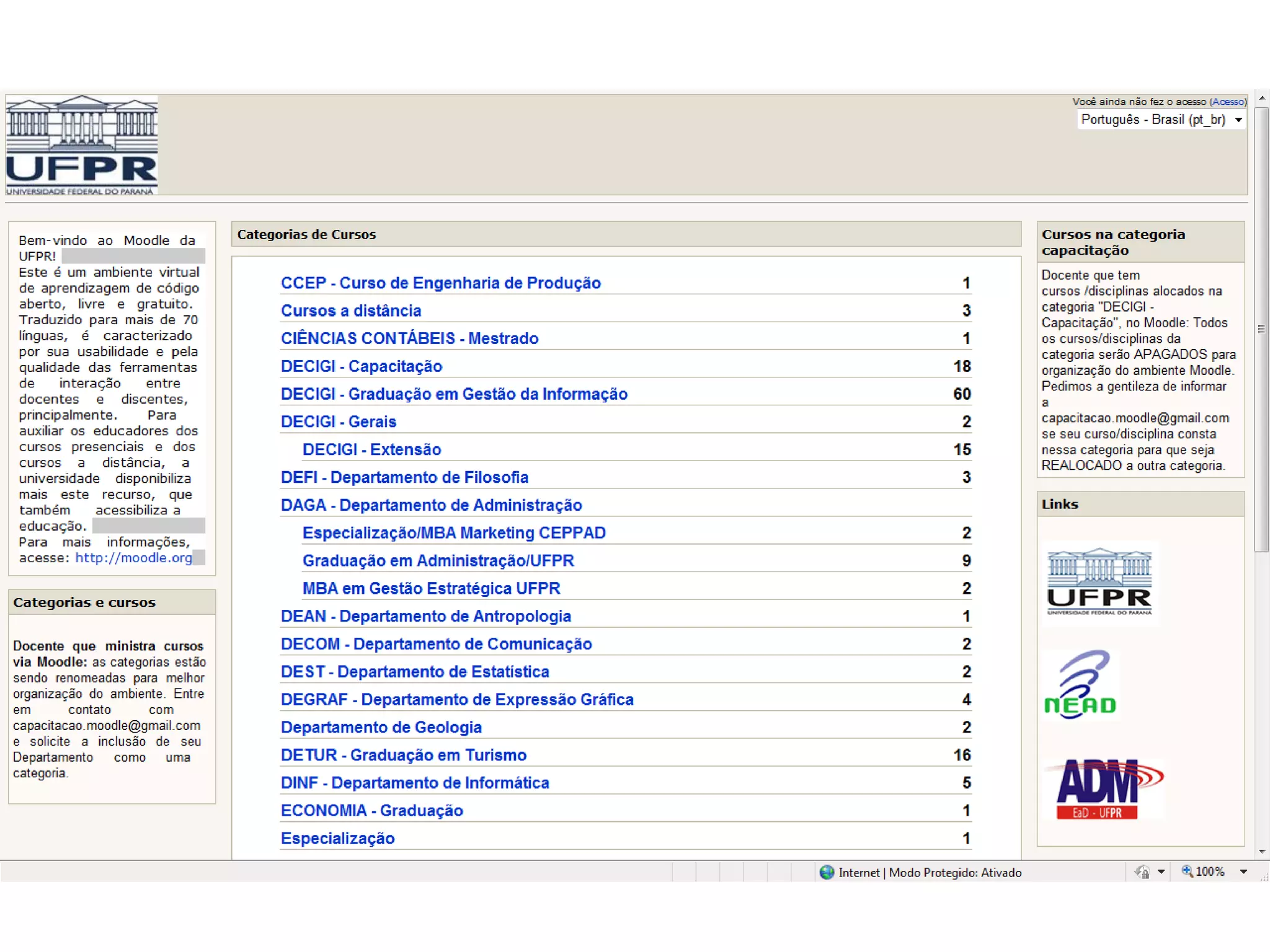
Task: Click the scroll down arrow of page scrollbar
Action: 1262,852
